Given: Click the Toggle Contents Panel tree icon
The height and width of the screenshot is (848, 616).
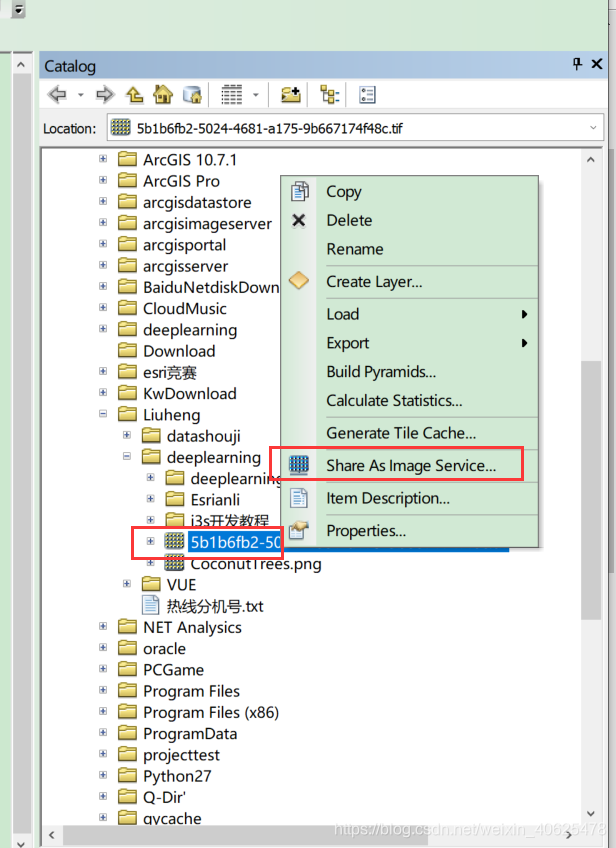Looking at the screenshot, I should [329, 95].
